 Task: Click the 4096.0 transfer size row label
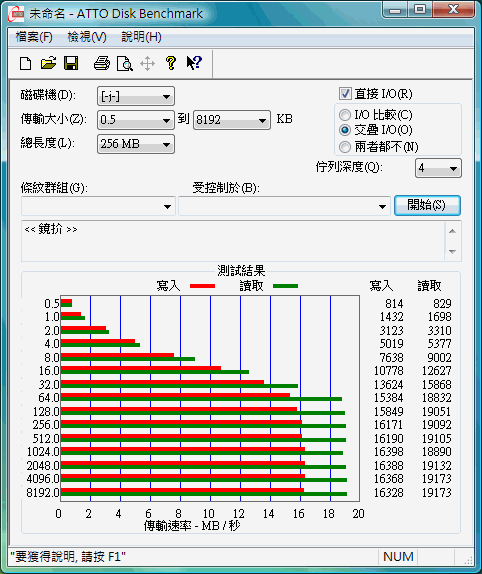click(x=43, y=479)
